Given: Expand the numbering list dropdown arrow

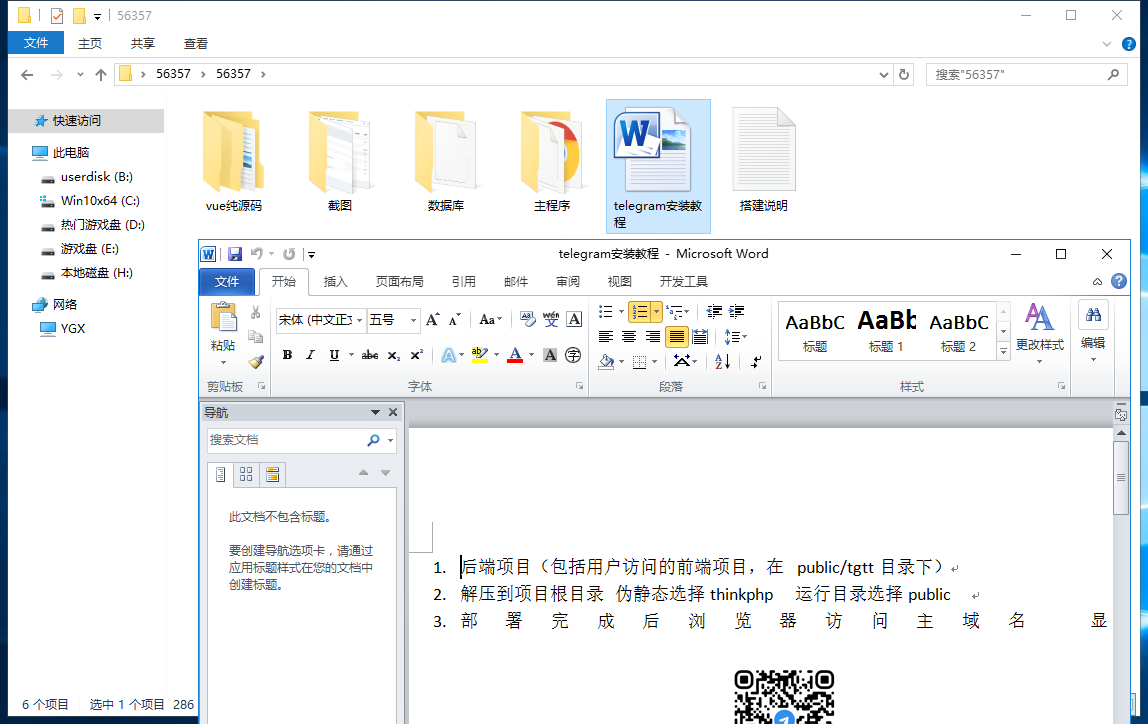Looking at the screenshot, I should tap(656, 311).
